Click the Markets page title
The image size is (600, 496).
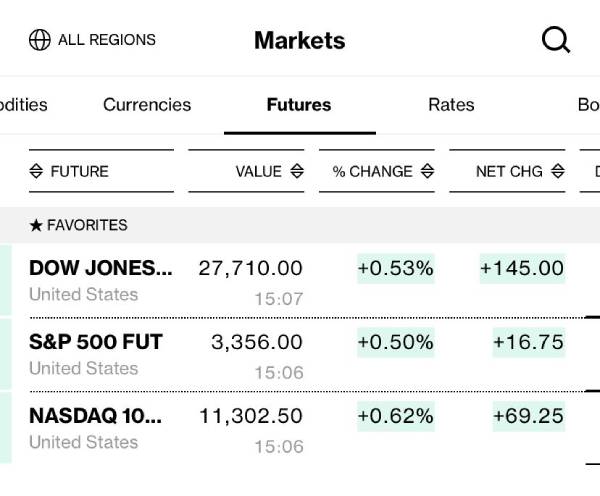pyautogui.click(x=299, y=40)
